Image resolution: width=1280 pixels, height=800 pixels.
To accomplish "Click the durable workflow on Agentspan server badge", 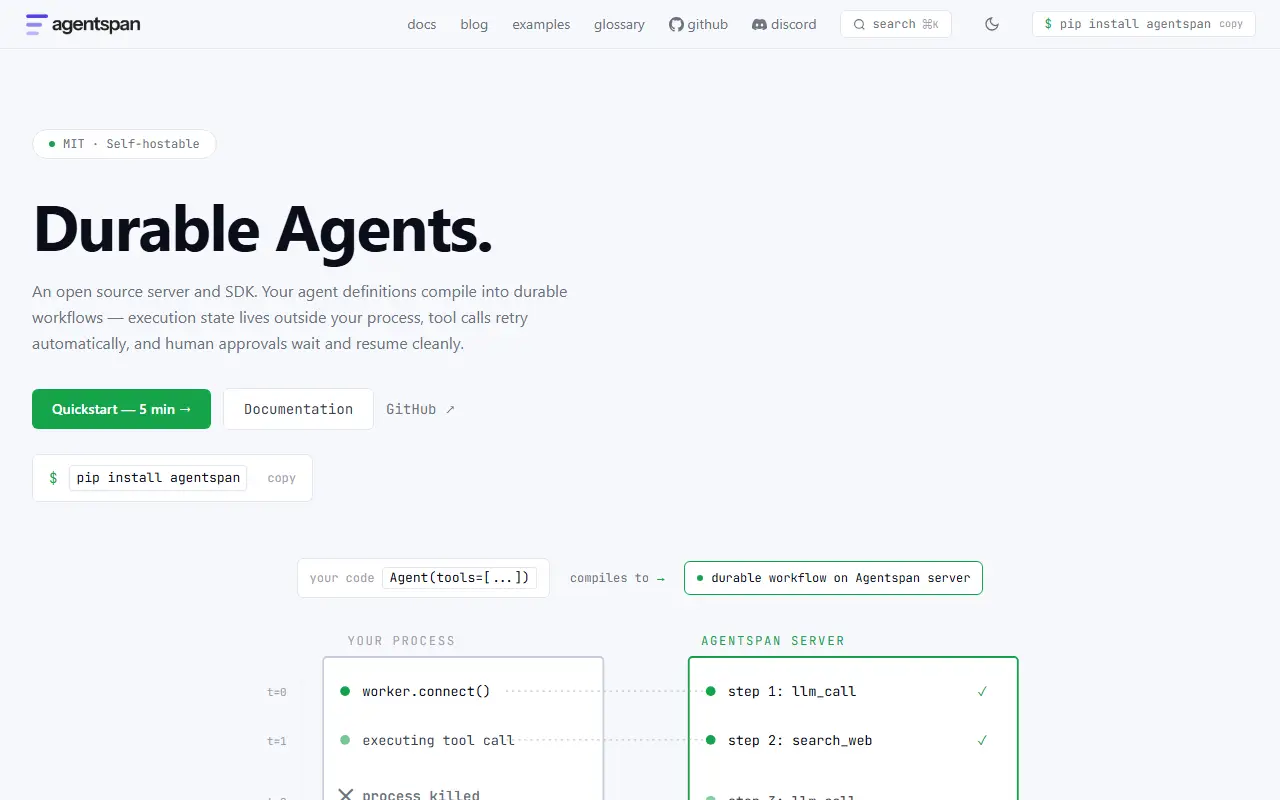I will coord(833,578).
